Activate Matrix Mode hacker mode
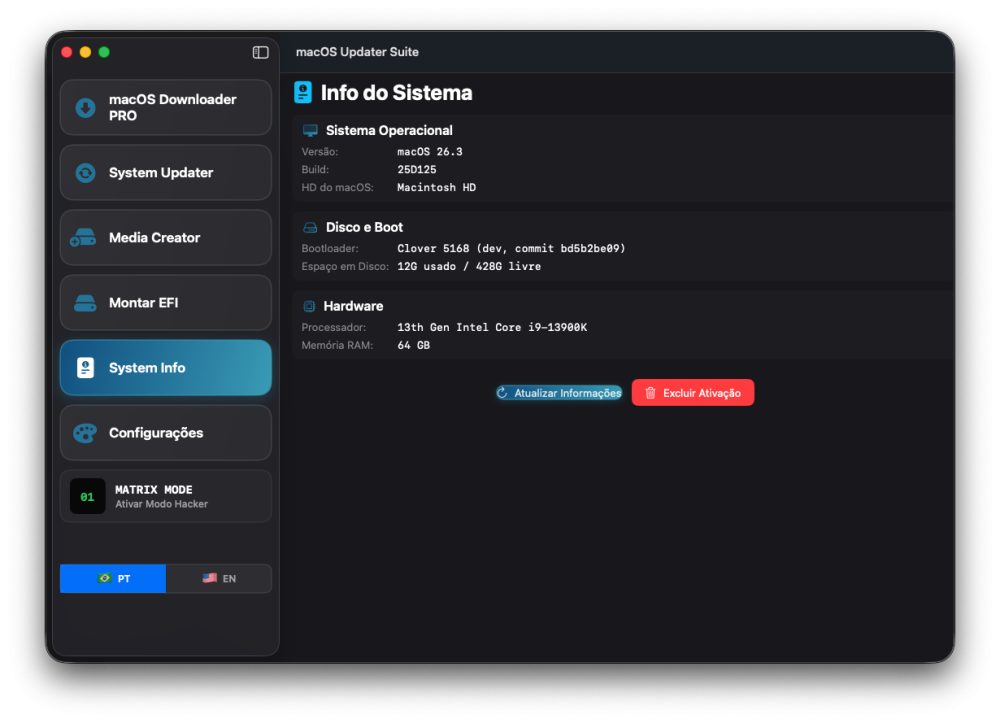Screen dimensions: 1000x723 click(166, 497)
